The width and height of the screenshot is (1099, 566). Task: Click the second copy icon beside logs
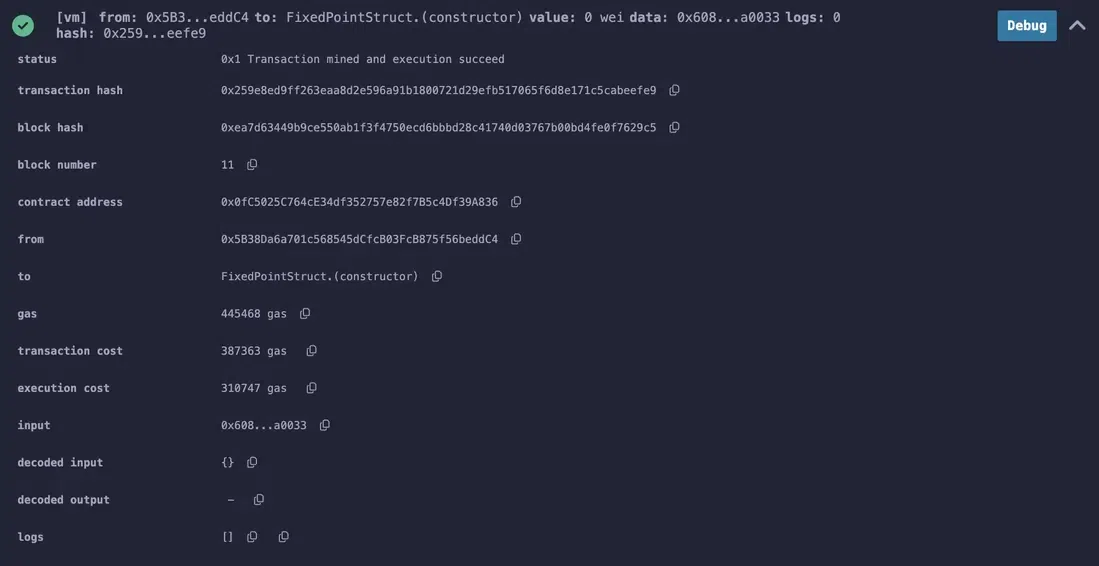coord(284,537)
